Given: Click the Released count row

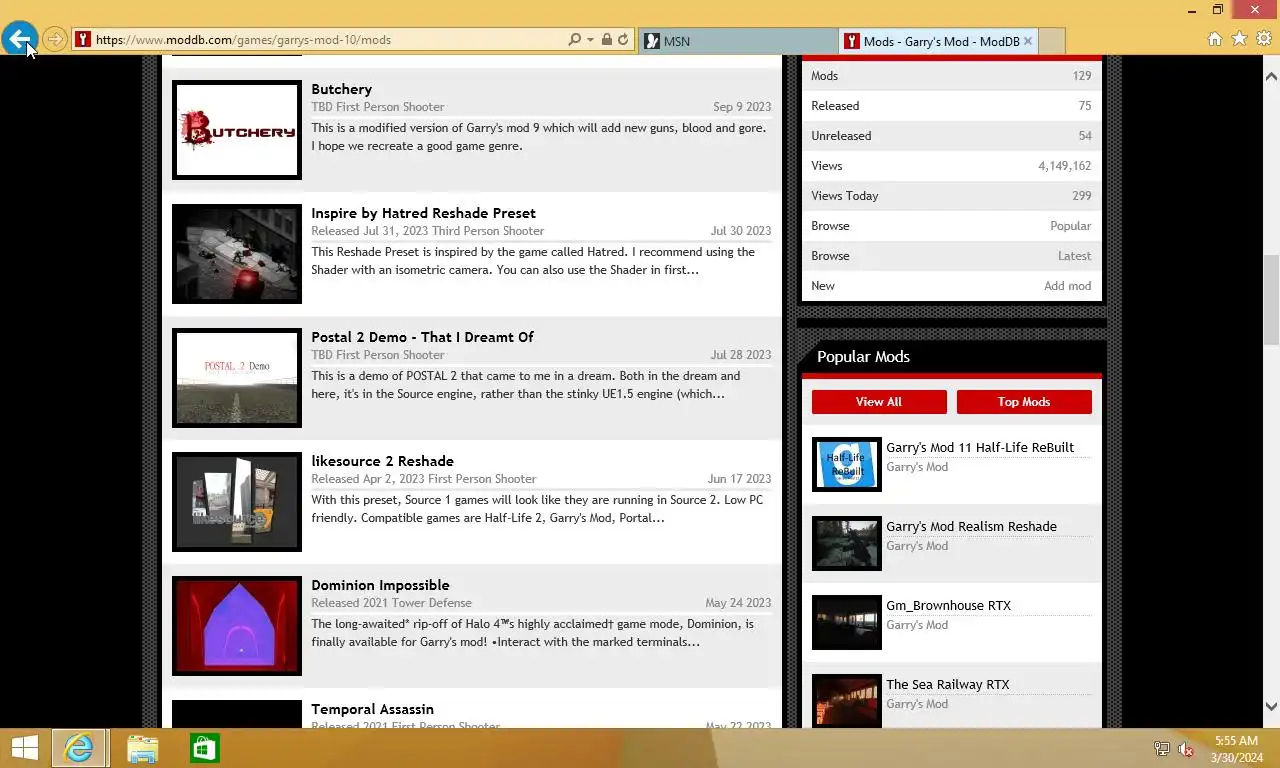Looking at the screenshot, I should point(951,106).
